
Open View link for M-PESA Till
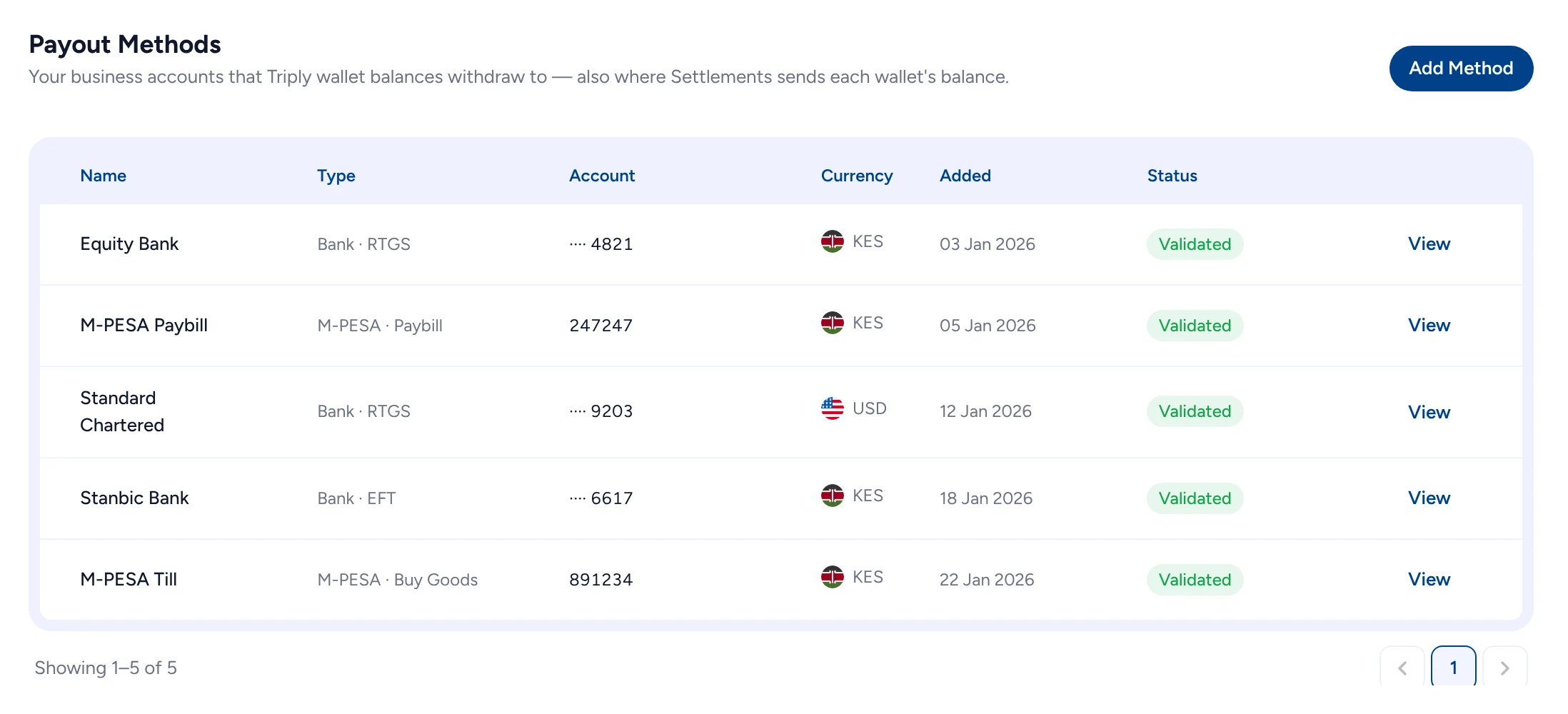pyautogui.click(x=1429, y=580)
